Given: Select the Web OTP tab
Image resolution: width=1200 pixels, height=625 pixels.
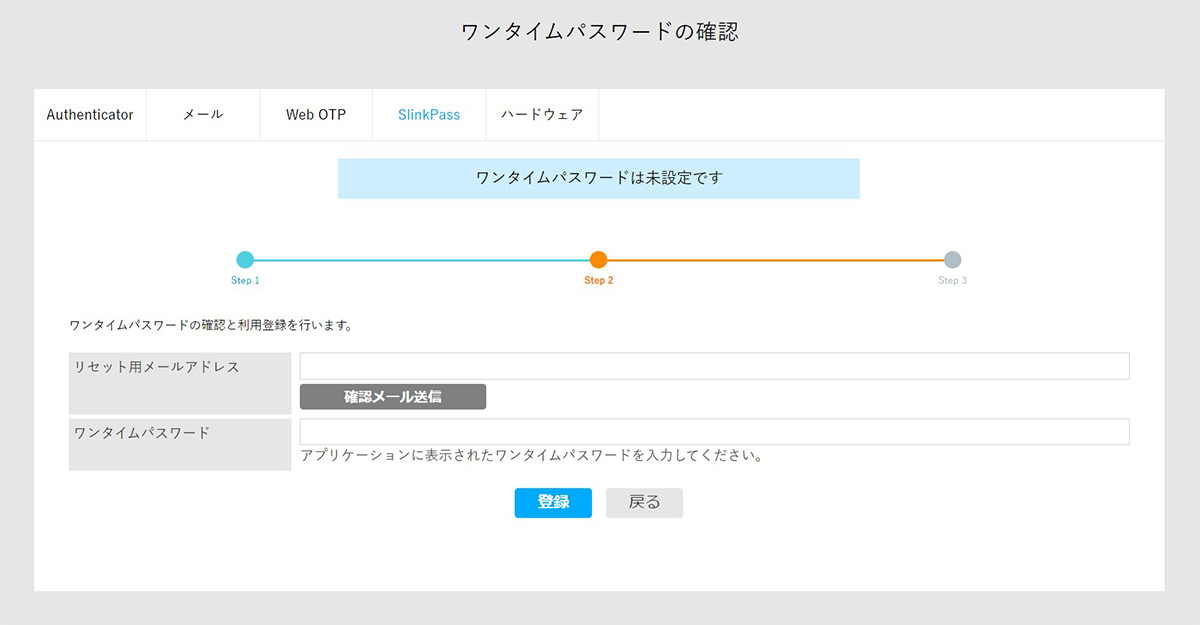Looking at the screenshot, I should pyautogui.click(x=316, y=115).
